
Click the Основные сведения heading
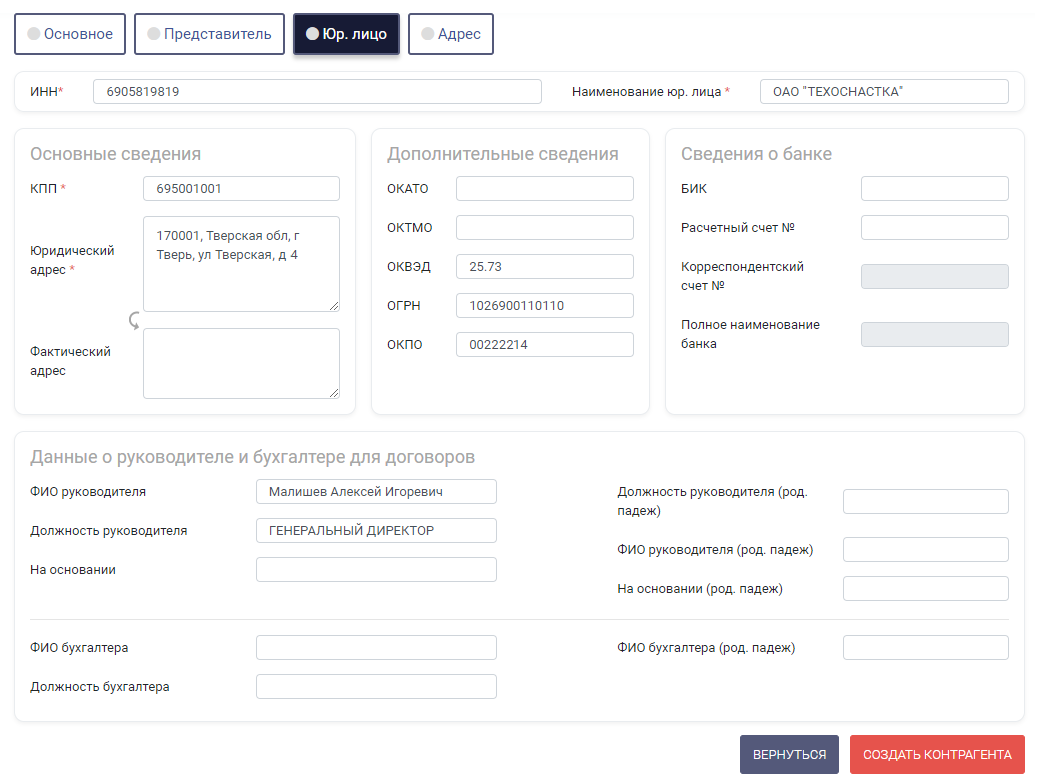115,154
